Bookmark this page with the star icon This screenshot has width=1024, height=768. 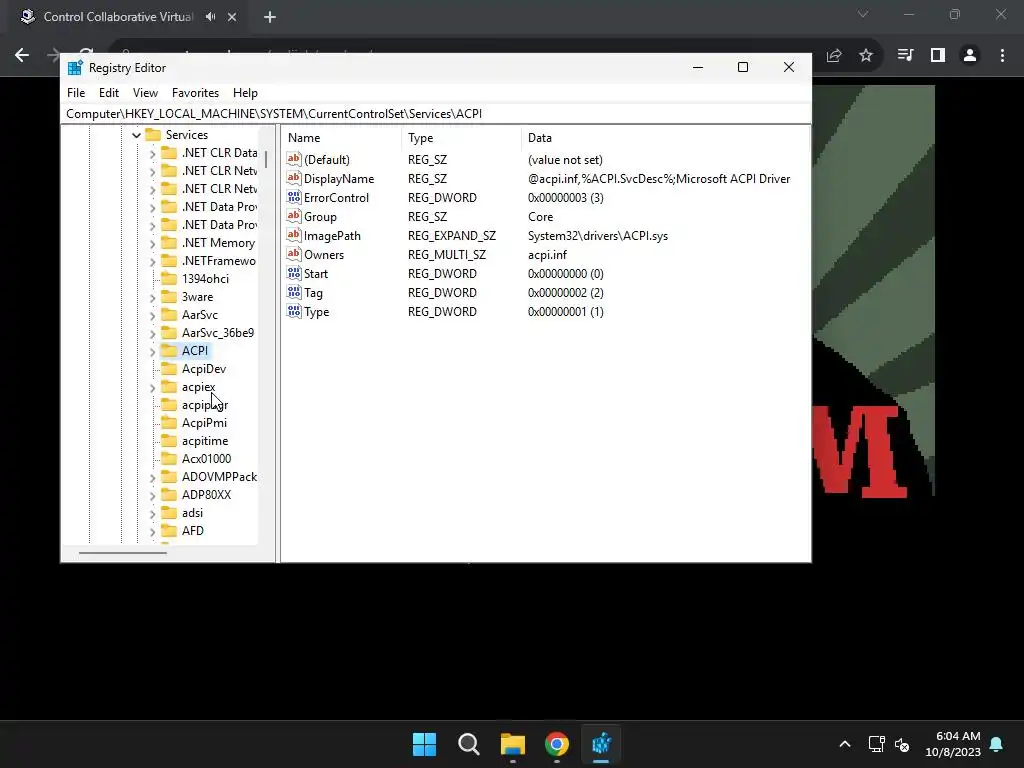(866, 56)
